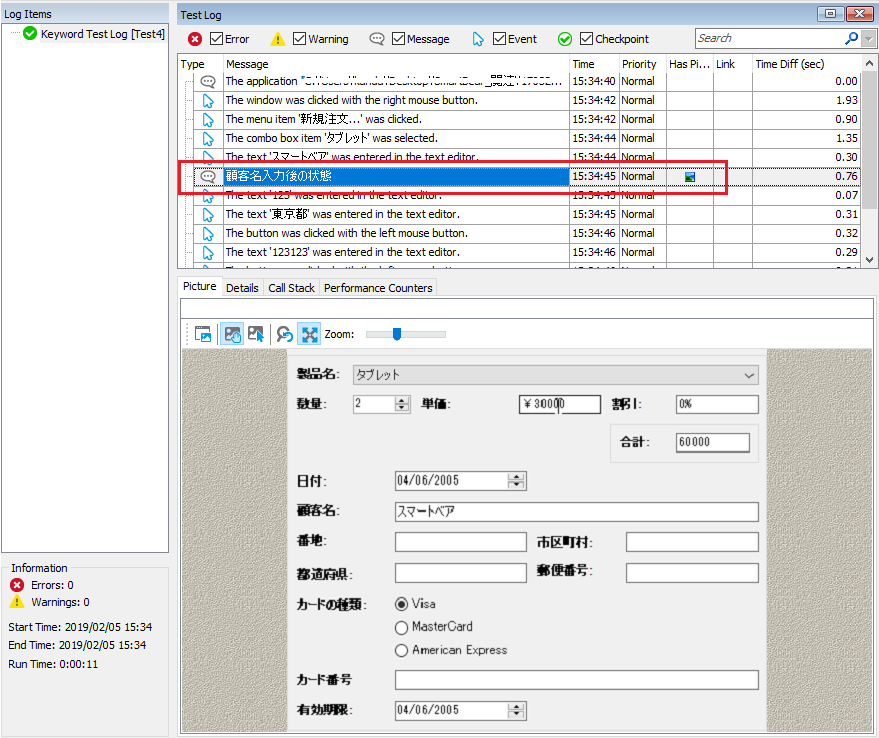Click the reset zoom magnifier icon

click(285, 334)
